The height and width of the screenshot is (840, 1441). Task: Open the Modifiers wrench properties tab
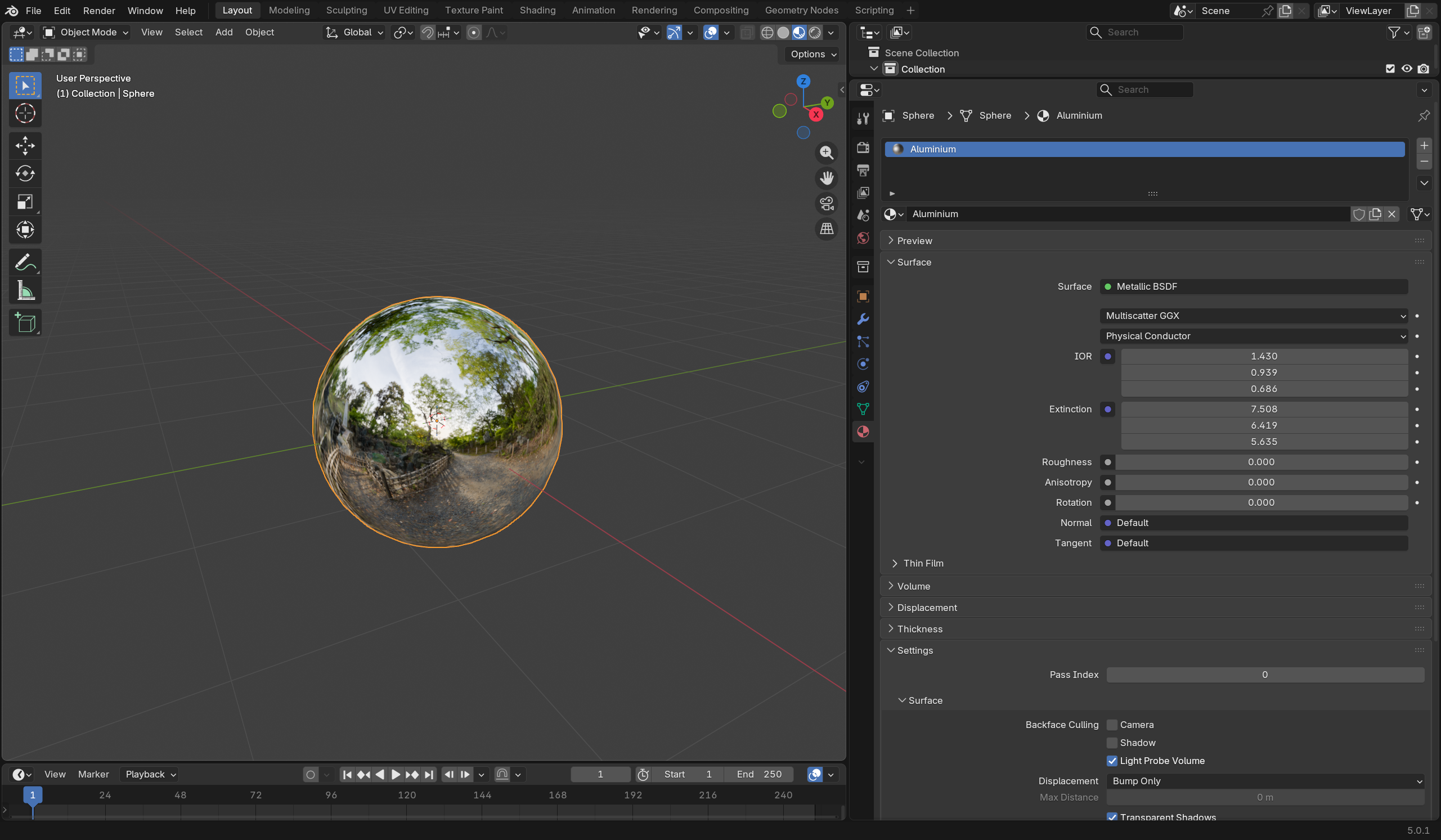863,319
